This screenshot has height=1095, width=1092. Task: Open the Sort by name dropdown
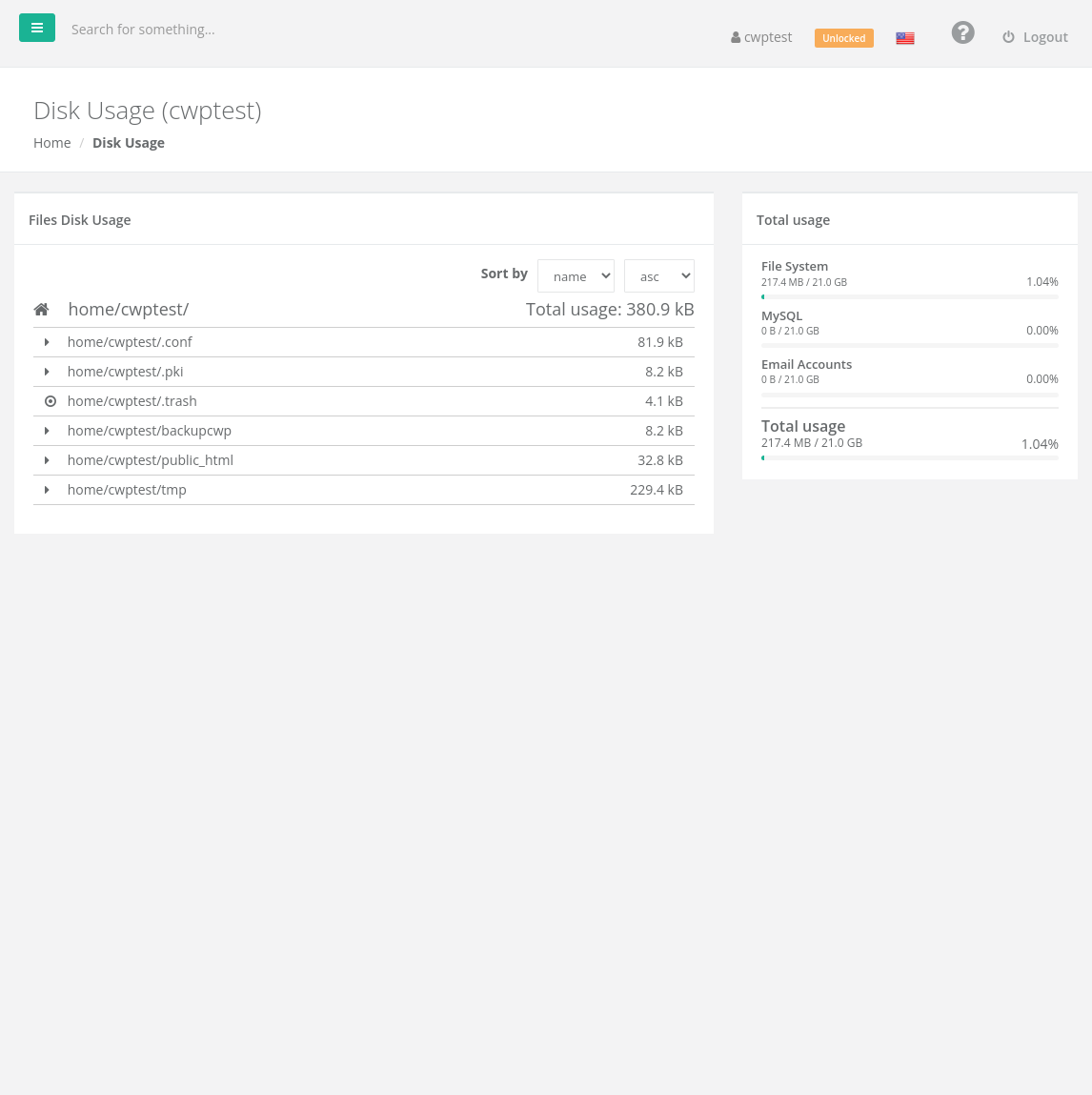(576, 275)
